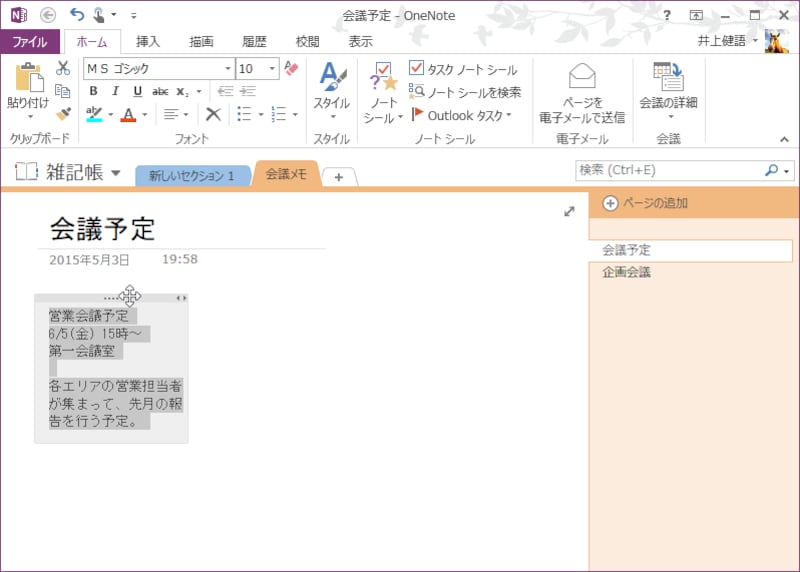Delete with the X icon
This screenshot has height=572, width=800.
click(213, 114)
